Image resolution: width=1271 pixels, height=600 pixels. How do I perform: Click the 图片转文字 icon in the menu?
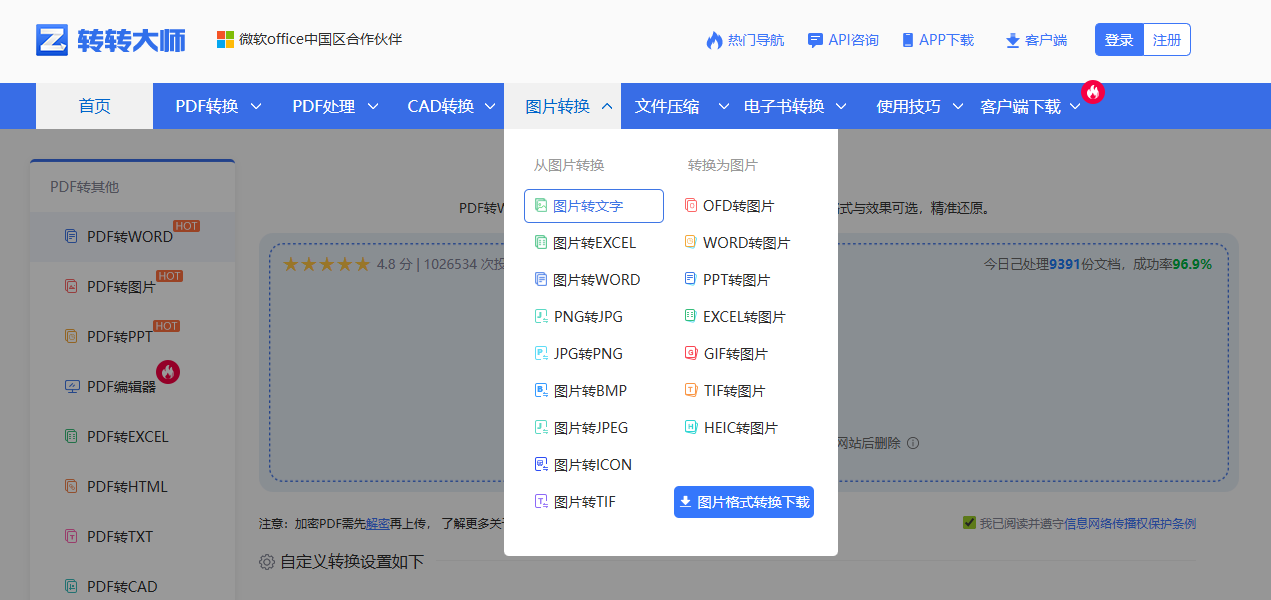coord(541,206)
